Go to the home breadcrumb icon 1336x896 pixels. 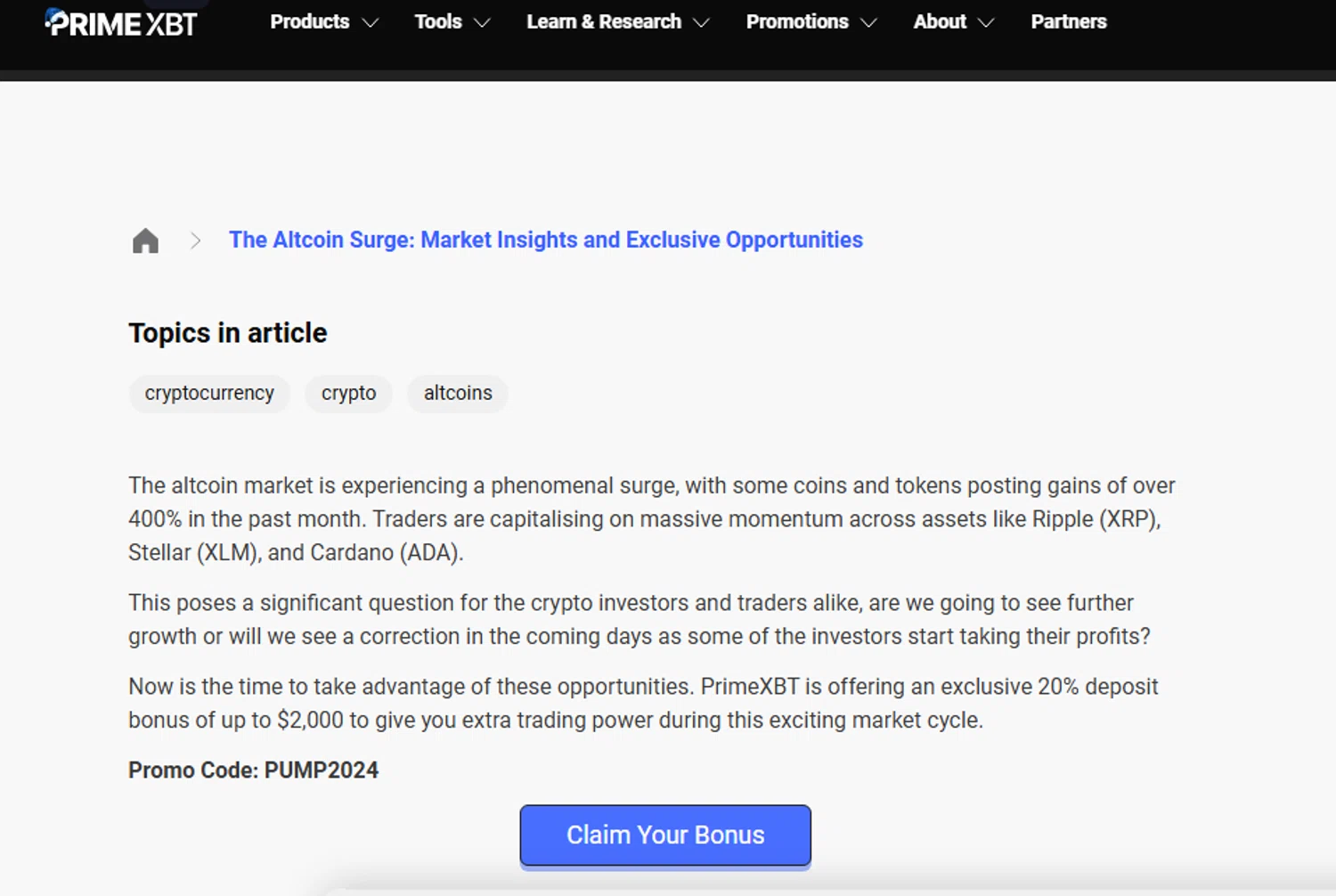coord(145,240)
